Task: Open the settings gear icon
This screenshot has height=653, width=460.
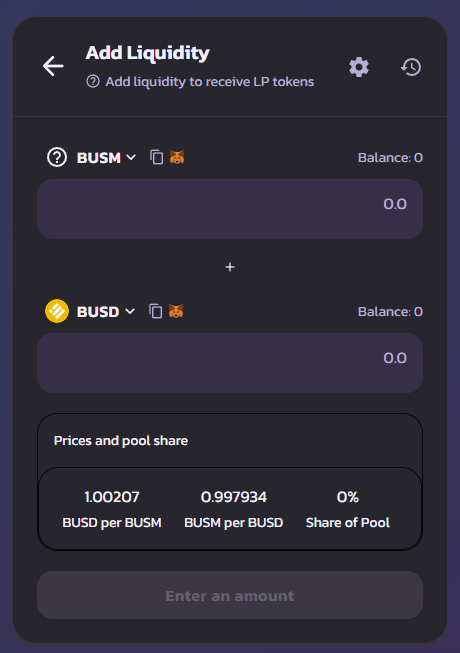Action: click(359, 67)
